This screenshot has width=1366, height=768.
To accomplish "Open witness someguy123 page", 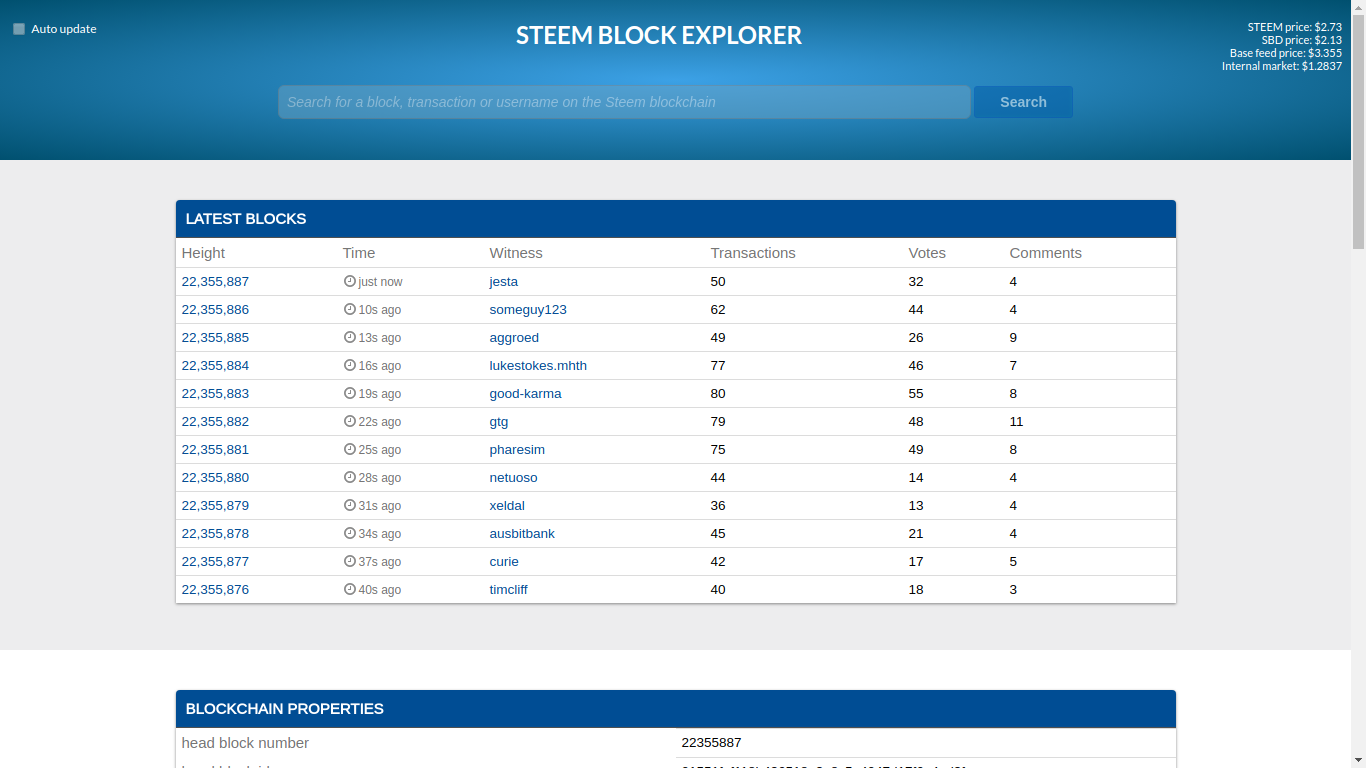I will [x=527, y=310].
